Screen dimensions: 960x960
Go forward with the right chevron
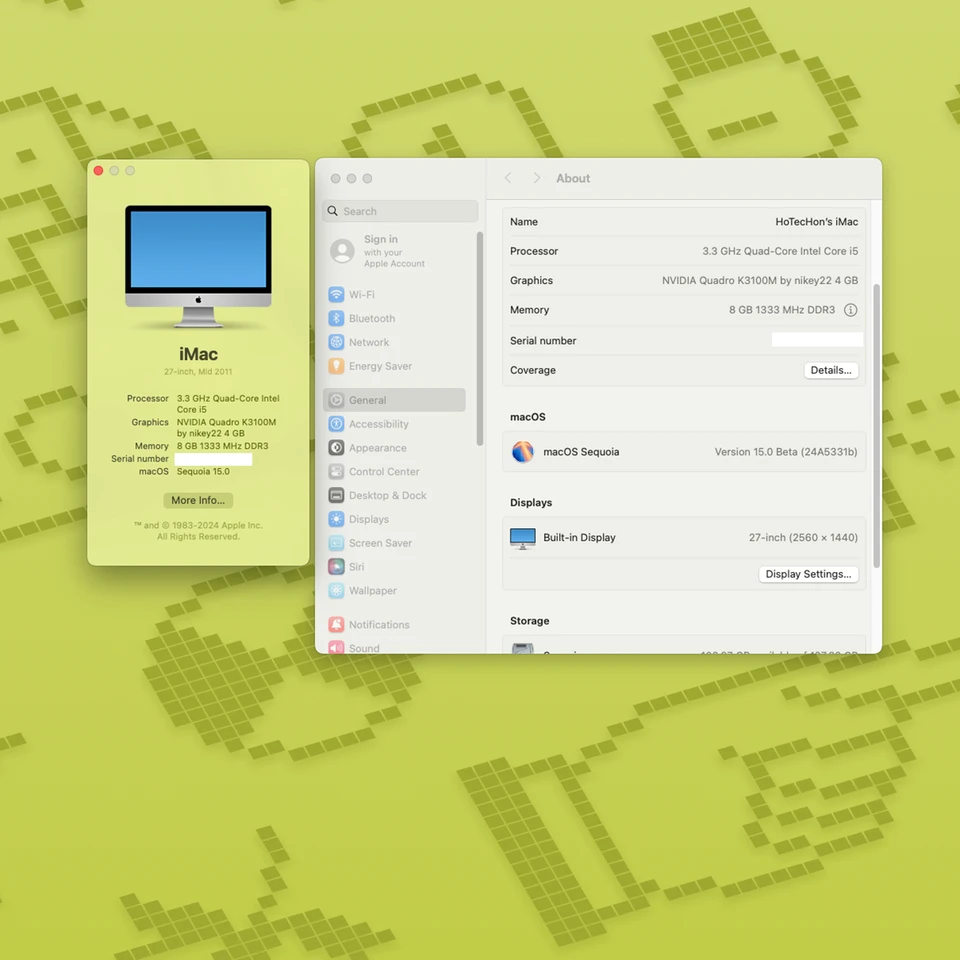[536, 178]
